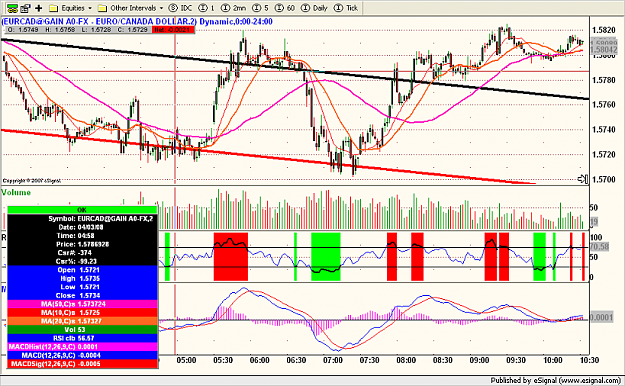Screen dimensions: 625x386
Task: Click the RSI value row in data window
Action: pyautogui.click(x=82, y=338)
